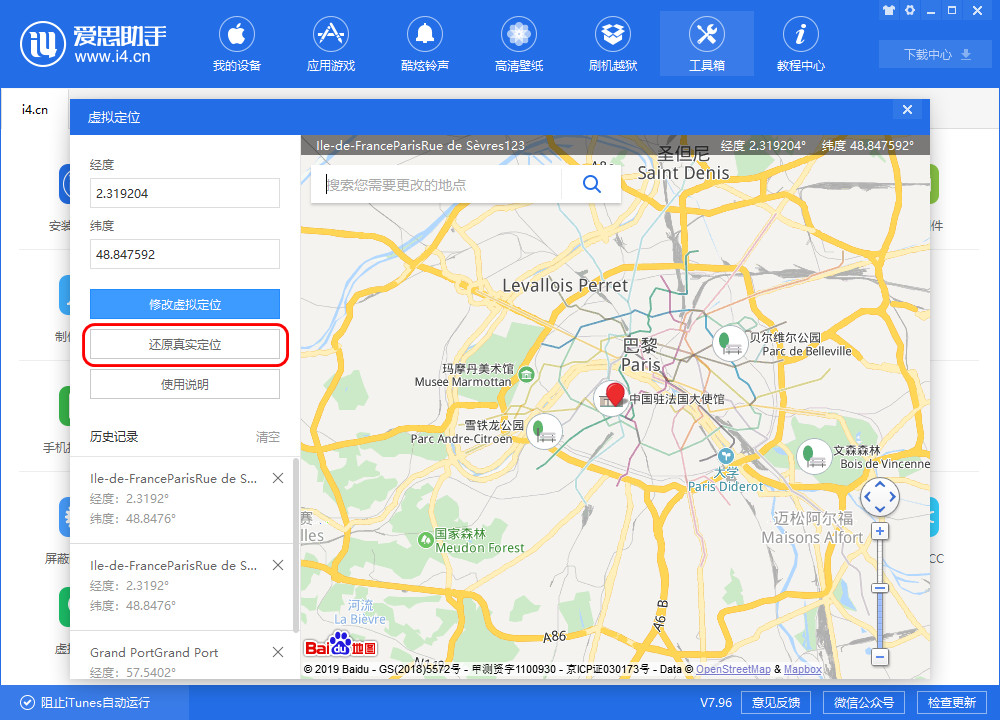The width and height of the screenshot is (1000, 720).
Task: Click the 修改虚拟定位 button
Action: coord(184,304)
